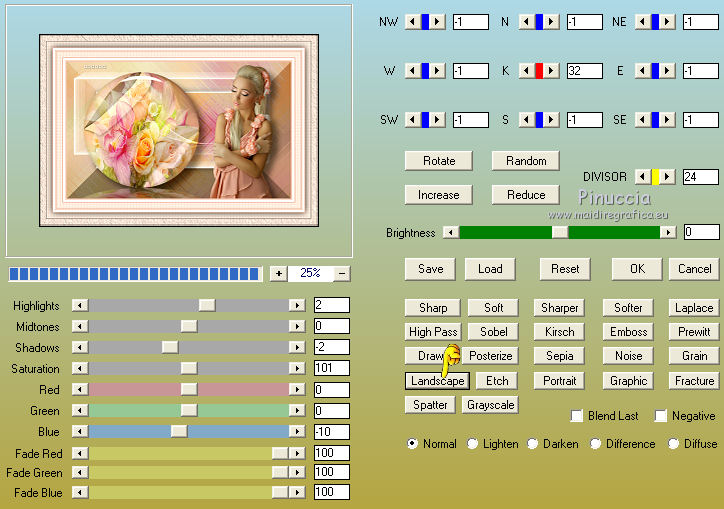Apply the Spatter preset
This screenshot has width=724, height=509.
pyautogui.click(x=430, y=405)
